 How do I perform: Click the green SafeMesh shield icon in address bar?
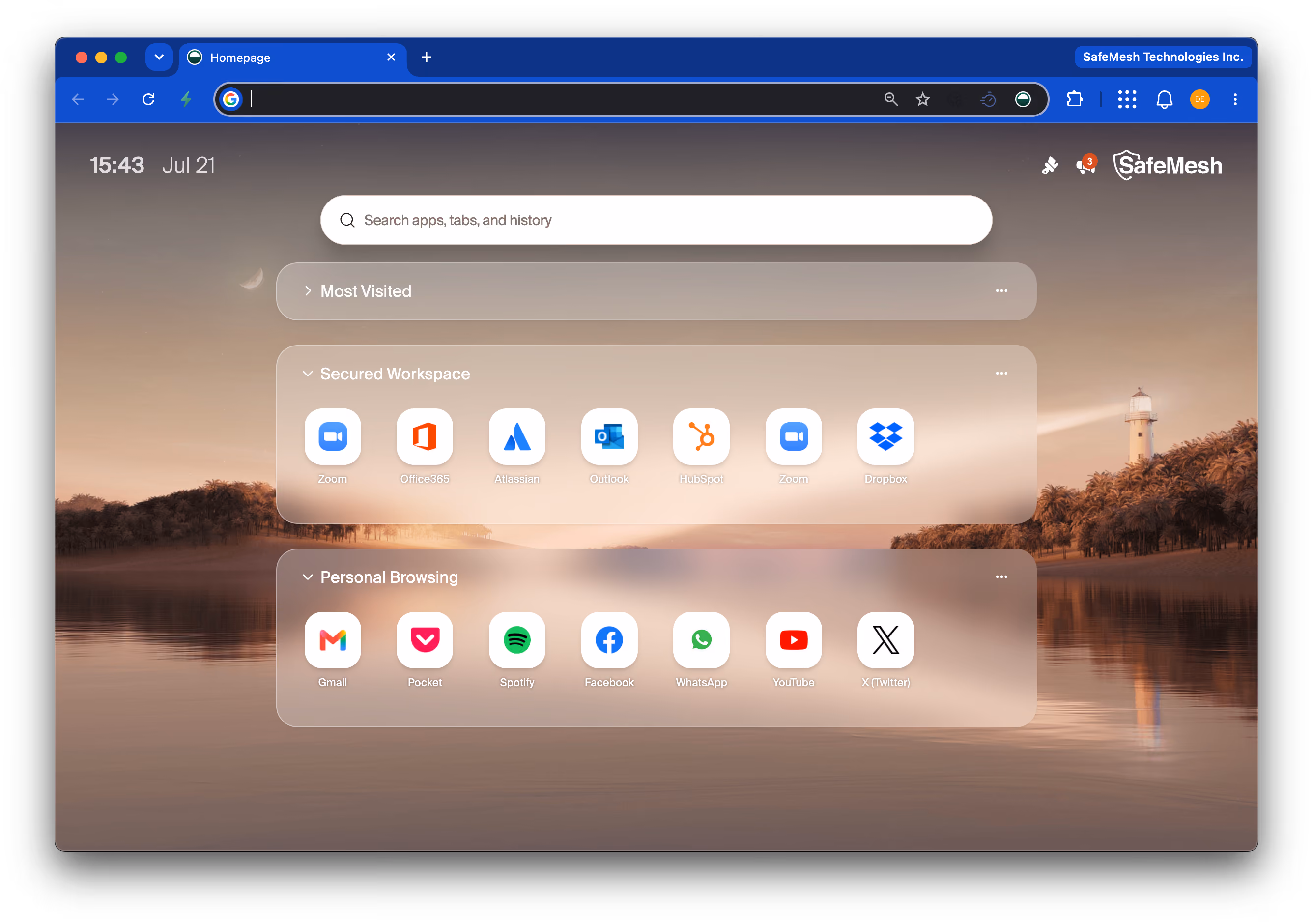1023,100
